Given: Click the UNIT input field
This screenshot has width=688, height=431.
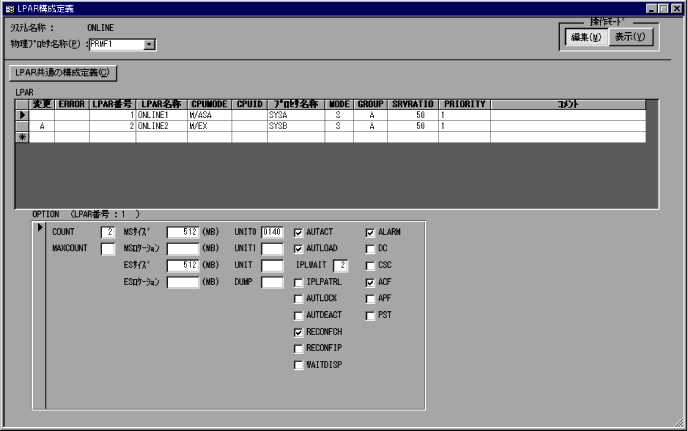Looking at the screenshot, I should coord(272,266).
